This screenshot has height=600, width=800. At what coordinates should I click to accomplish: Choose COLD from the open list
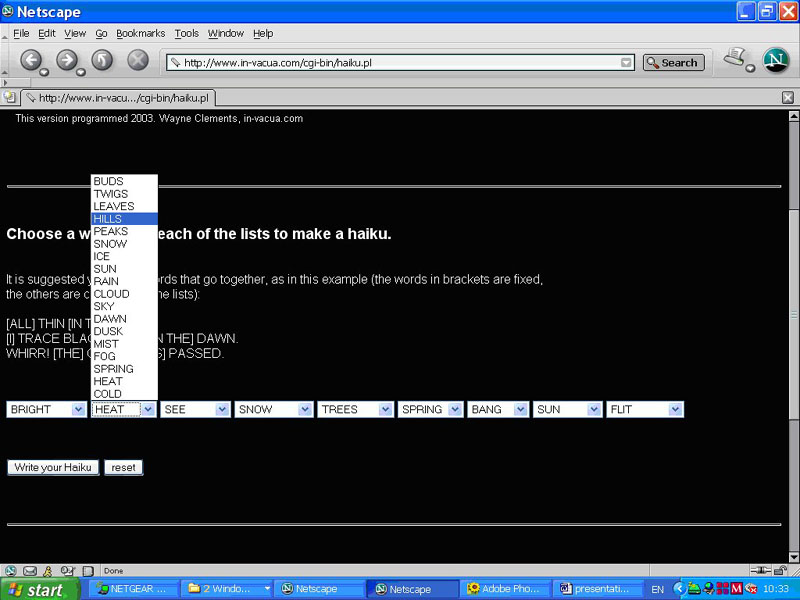(x=124, y=394)
